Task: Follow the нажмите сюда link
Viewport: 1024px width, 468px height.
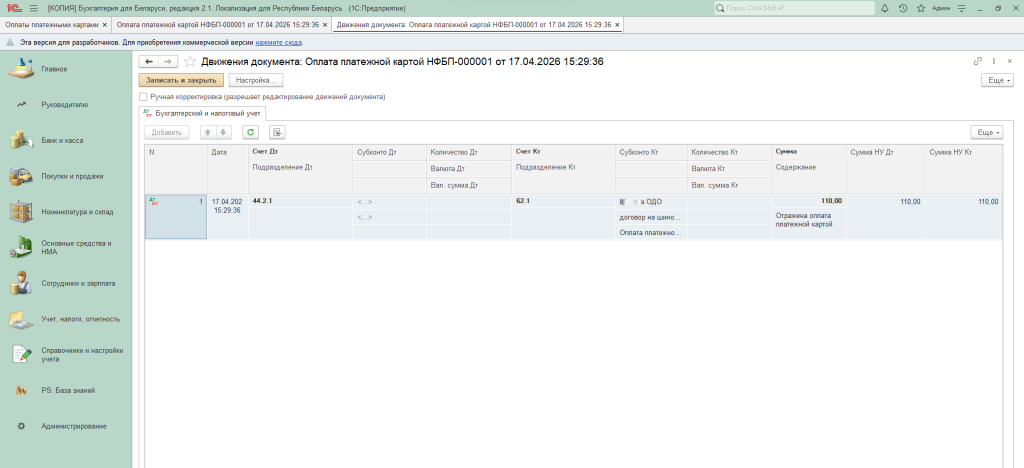Action: pyautogui.click(x=279, y=43)
